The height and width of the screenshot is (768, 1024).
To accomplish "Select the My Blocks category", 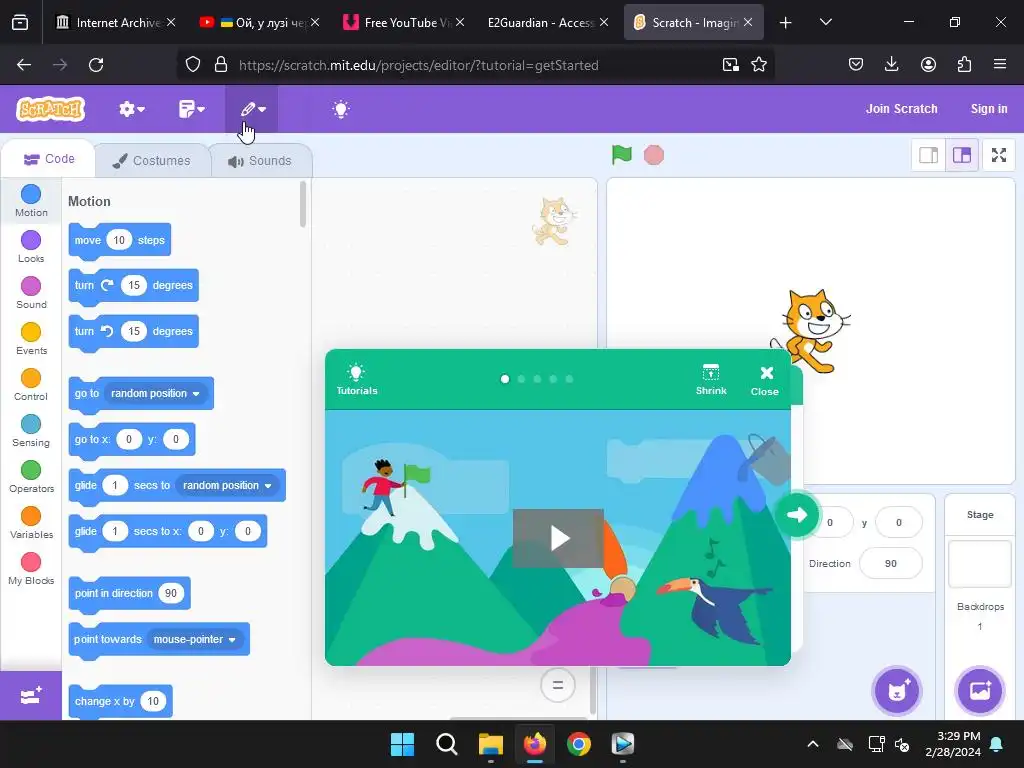I will click(31, 569).
